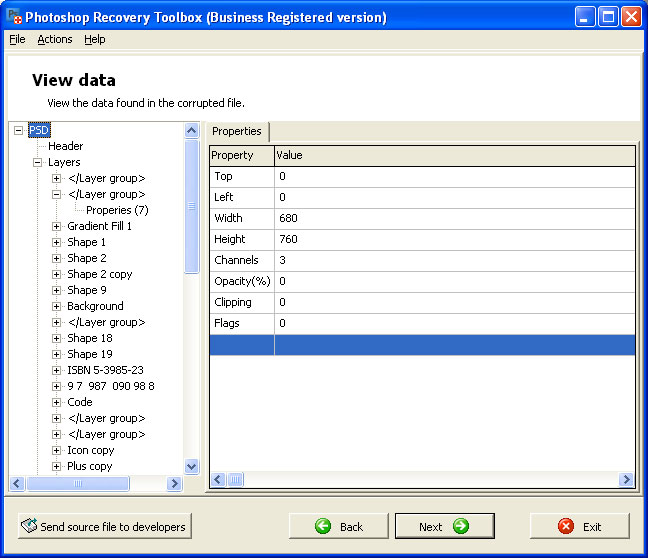Click the Width value cell 680
648x558 pixels.
point(289,218)
